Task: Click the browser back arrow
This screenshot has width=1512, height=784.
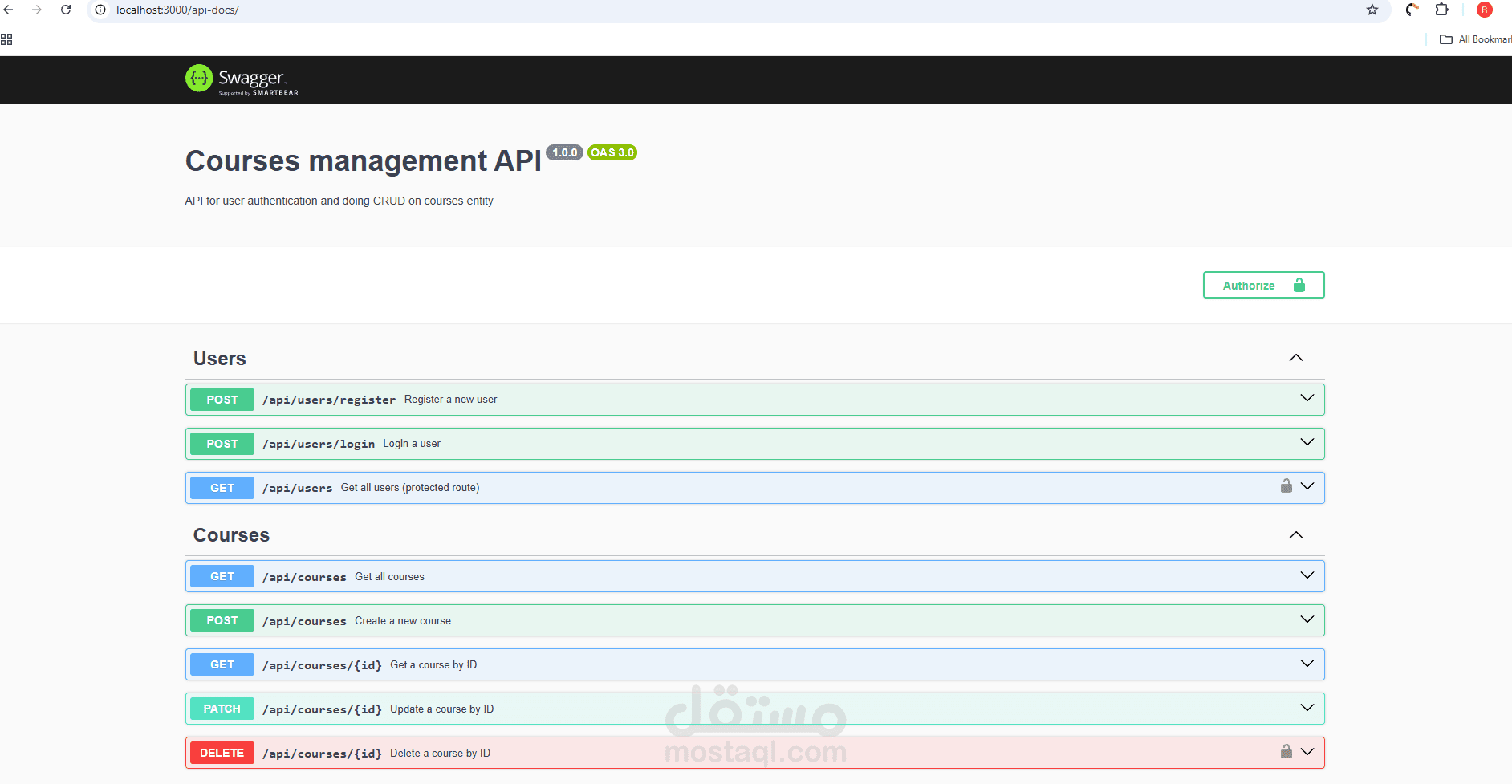Action: (9, 10)
